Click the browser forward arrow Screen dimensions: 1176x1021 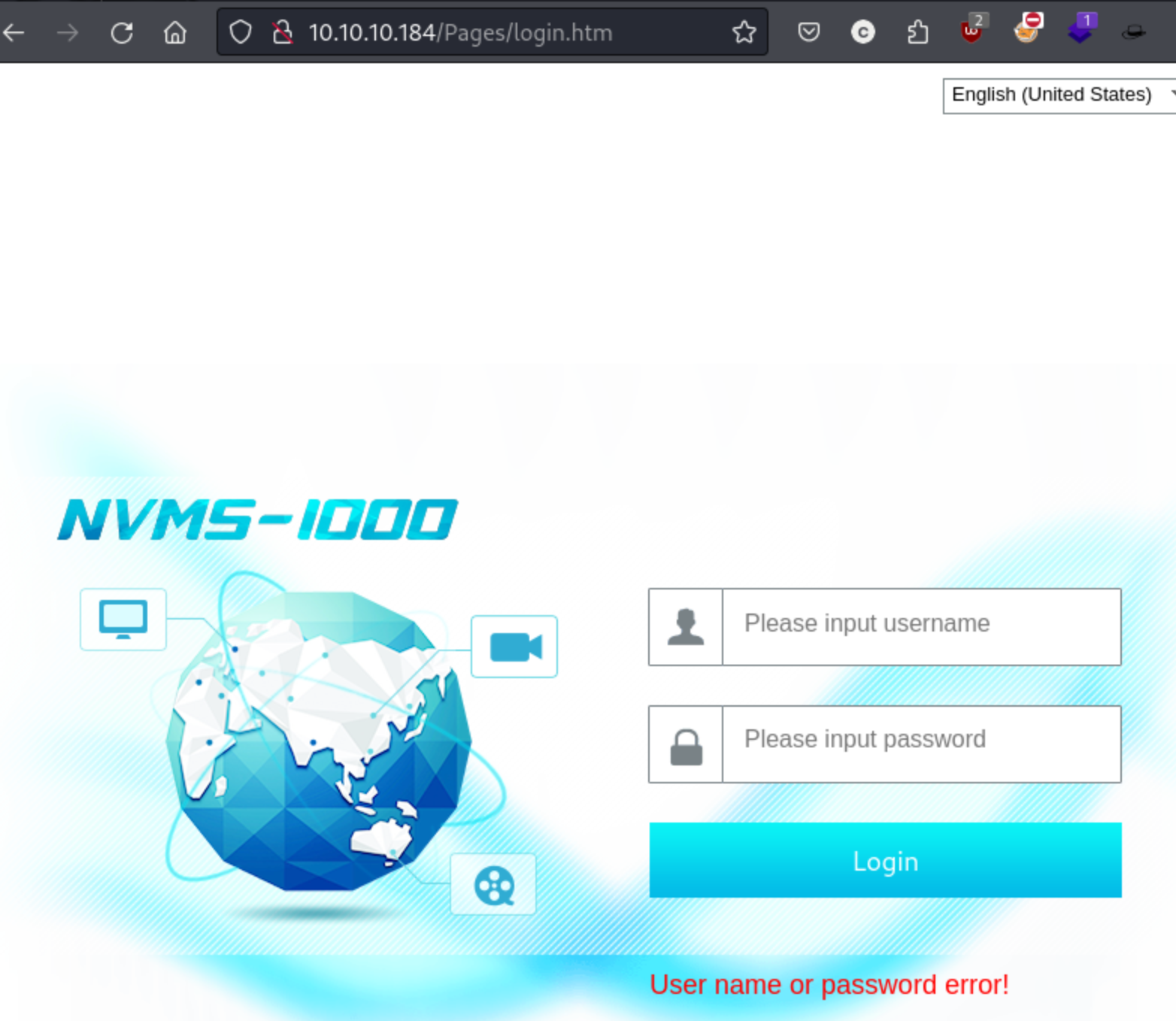pos(68,32)
